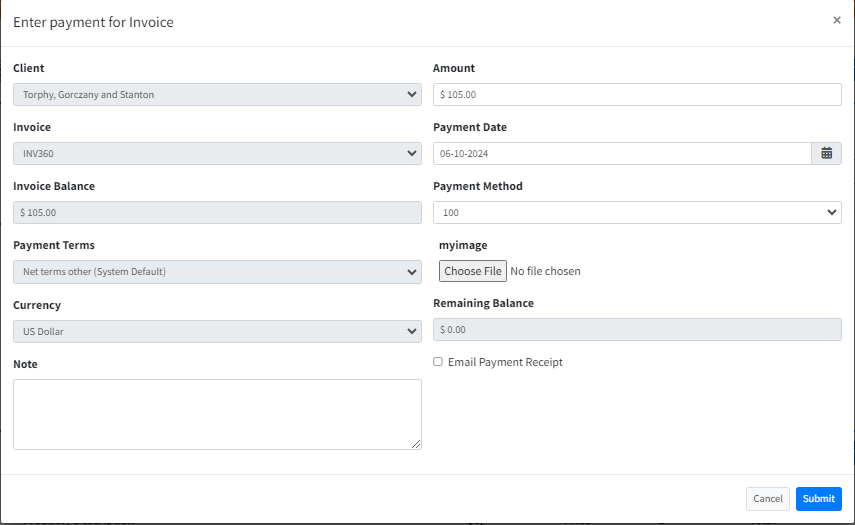The height and width of the screenshot is (525, 855).
Task: Grab the Note textarea resize handle
Action: point(416,444)
